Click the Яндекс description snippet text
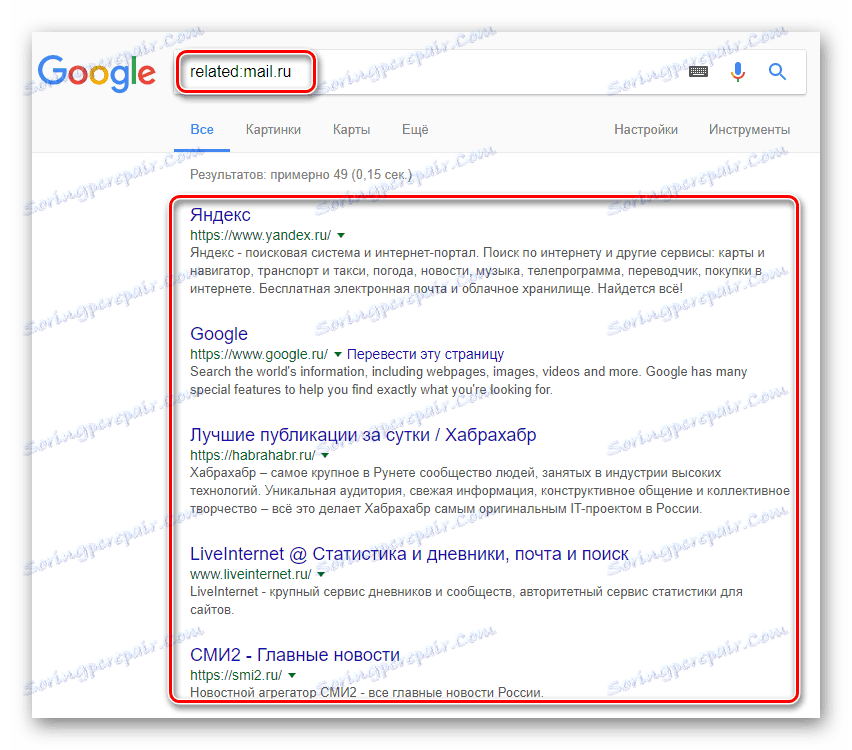852x750 pixels. coord(478,271)
